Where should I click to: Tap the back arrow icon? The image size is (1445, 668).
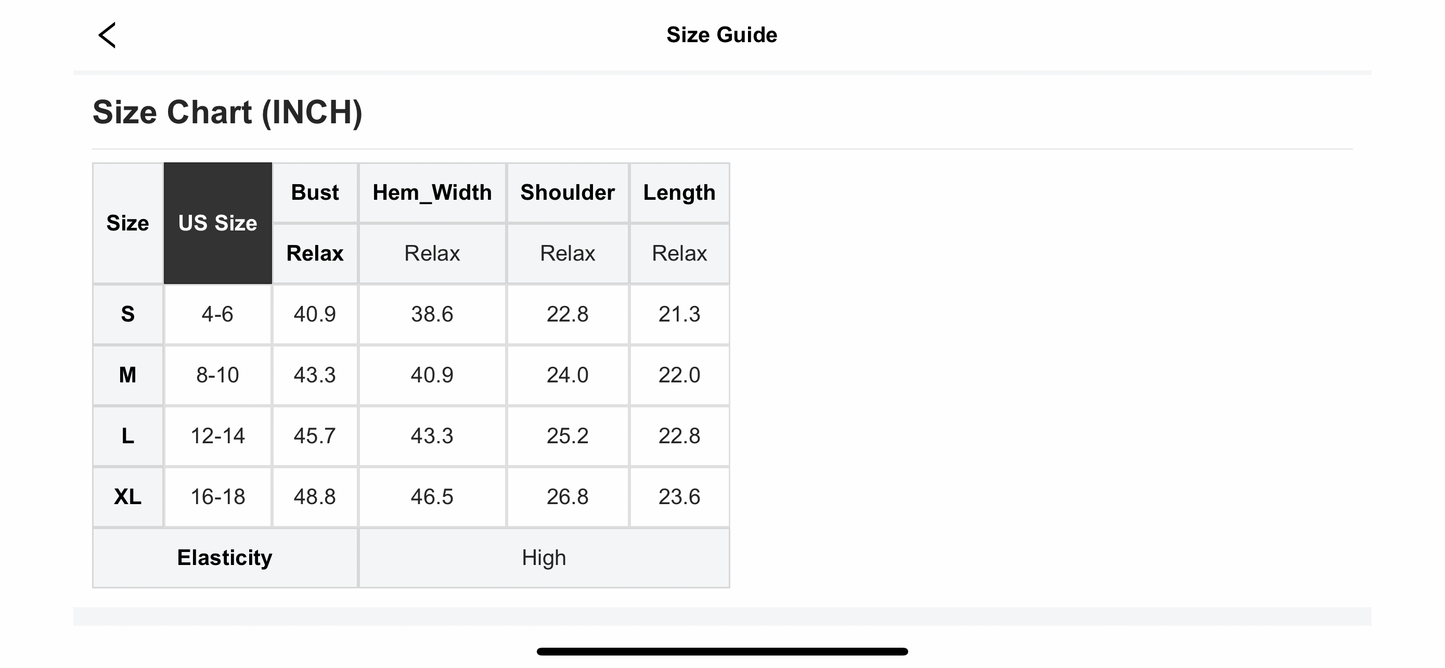click(x=107, y=35)
